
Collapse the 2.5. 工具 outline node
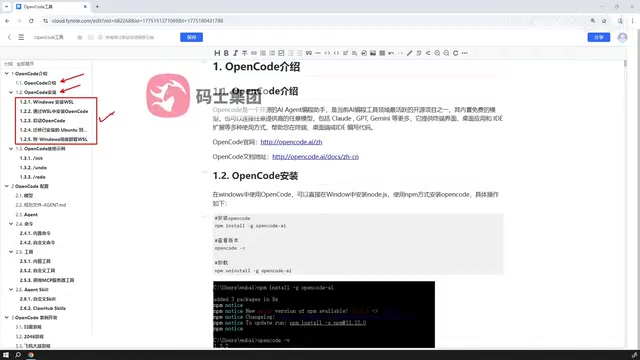click(11, 252)
